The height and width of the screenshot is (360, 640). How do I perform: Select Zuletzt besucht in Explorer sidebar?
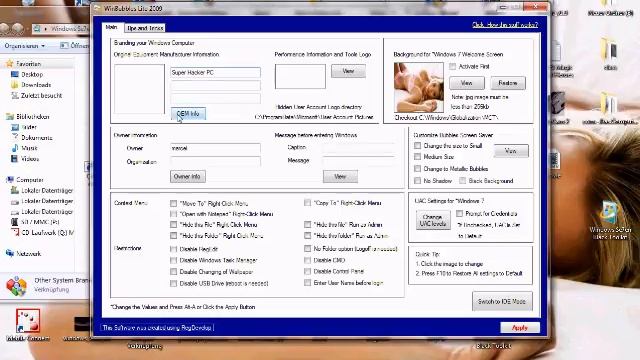click(x=41, y=96)
